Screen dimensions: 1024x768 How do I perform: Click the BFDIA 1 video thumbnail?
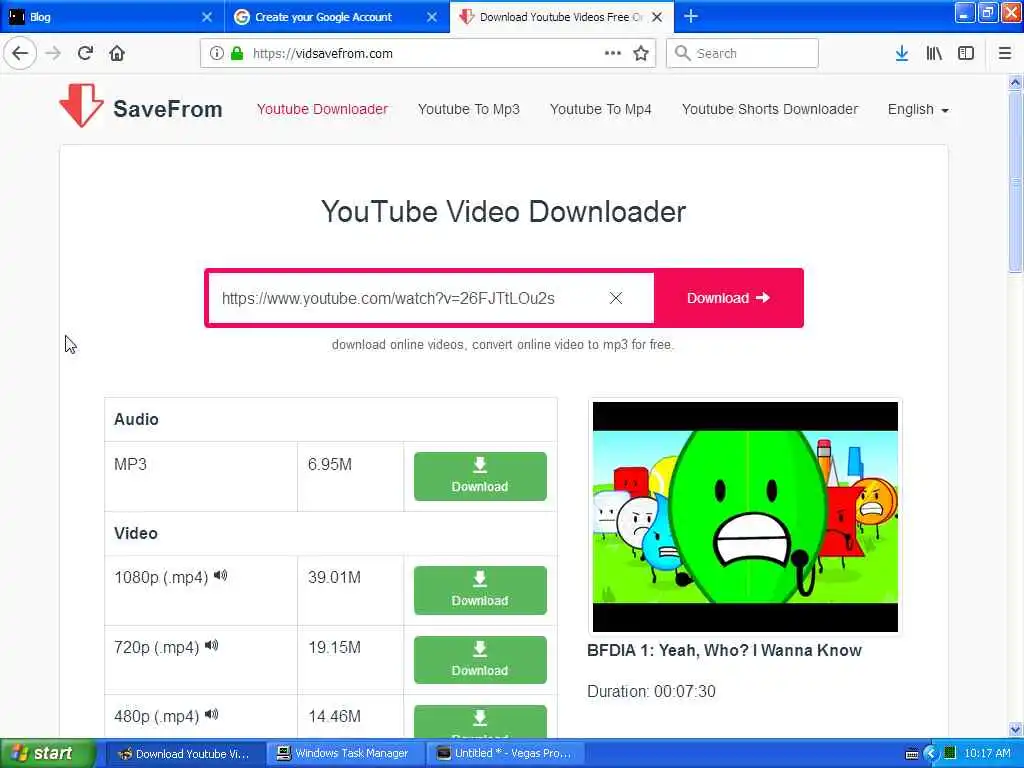[745, 517]
